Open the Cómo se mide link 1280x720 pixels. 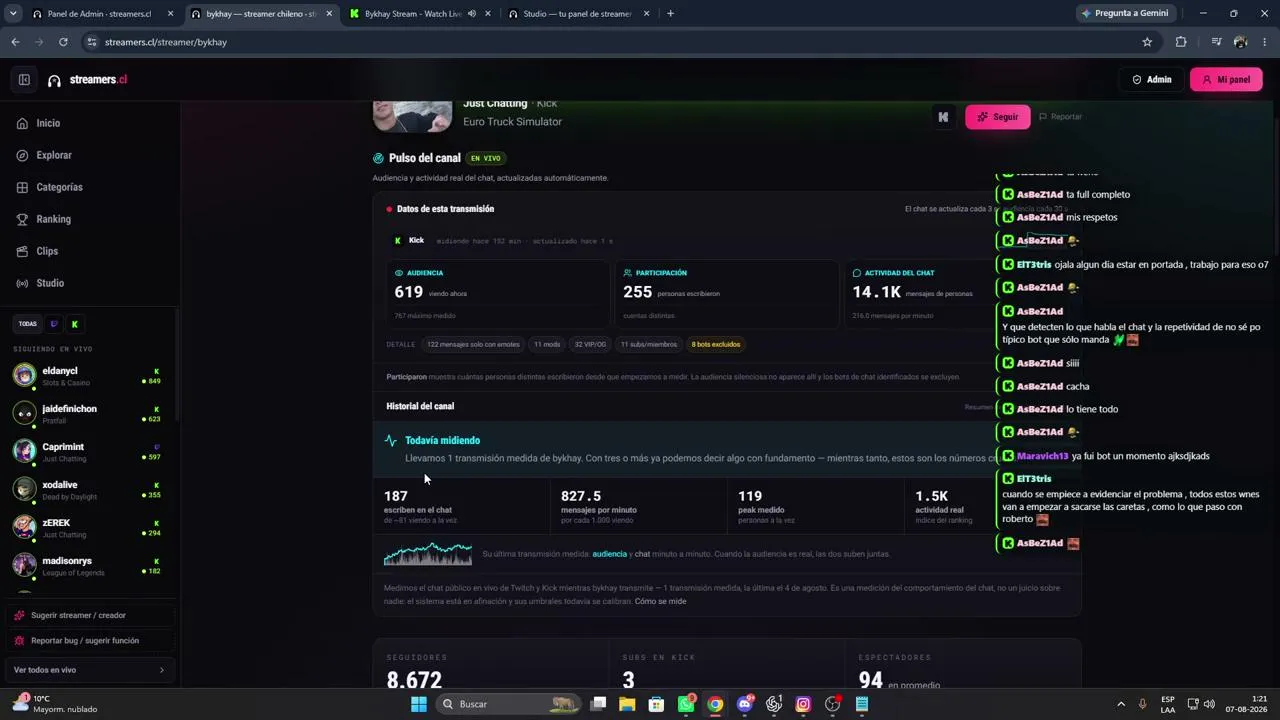[x=660, y=601]
